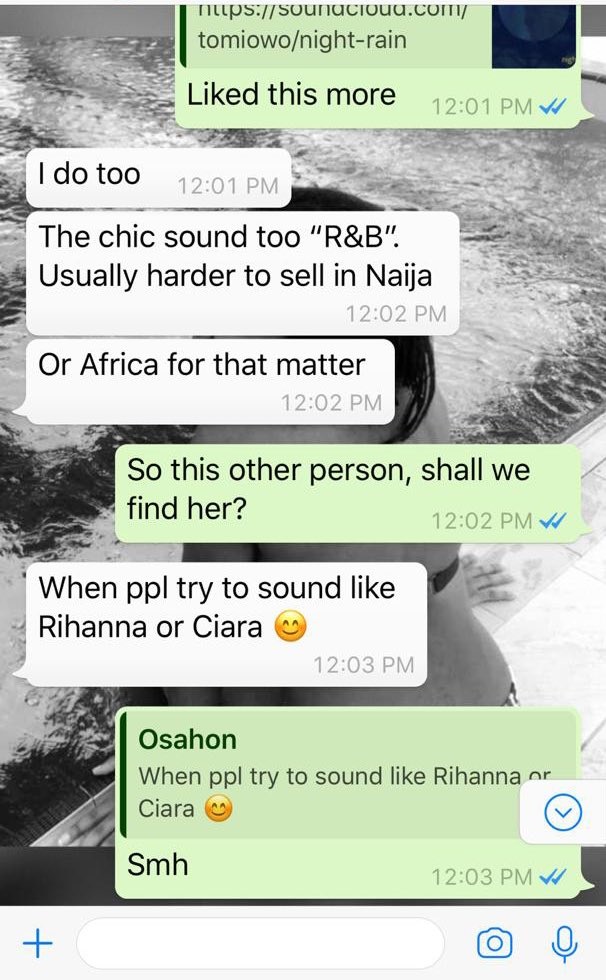
Task: Select the "Smh" message text
Action: tap(157, 866)
